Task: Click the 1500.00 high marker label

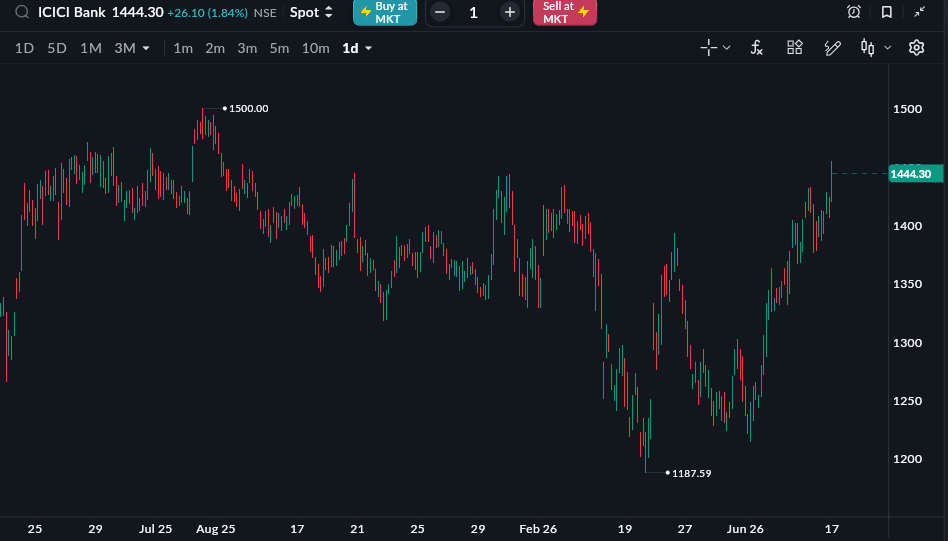Action: pos(248,109)
